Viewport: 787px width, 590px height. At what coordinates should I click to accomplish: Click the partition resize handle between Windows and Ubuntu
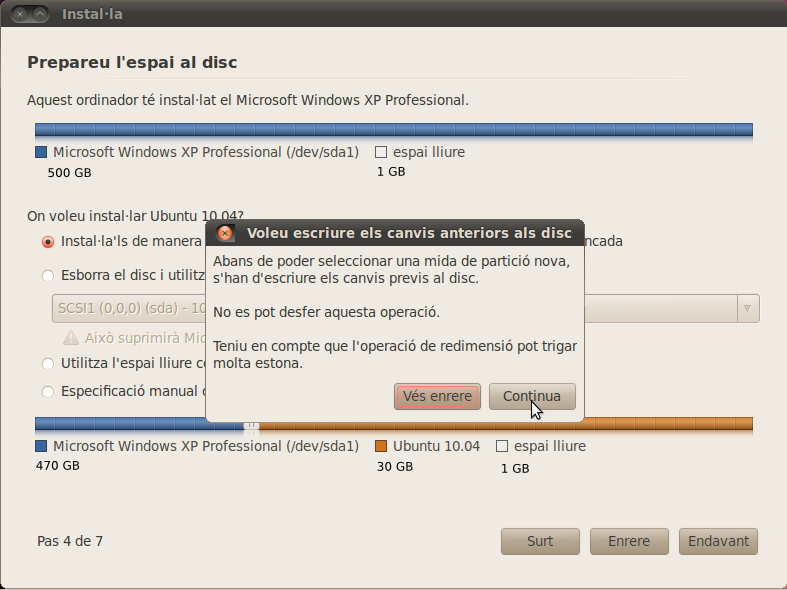coord(251,426)
